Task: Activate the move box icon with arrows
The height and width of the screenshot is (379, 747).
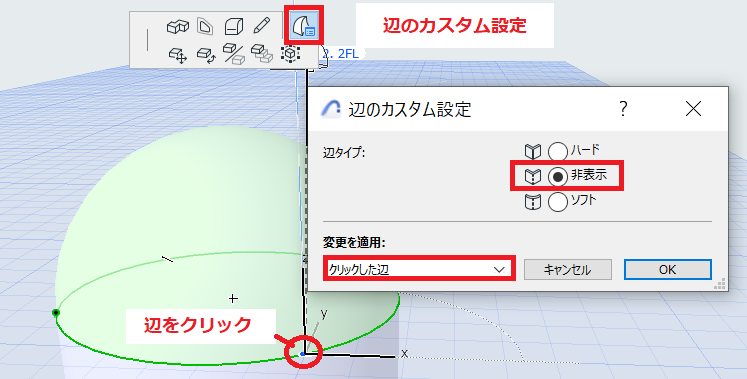Action: point(178,54)
